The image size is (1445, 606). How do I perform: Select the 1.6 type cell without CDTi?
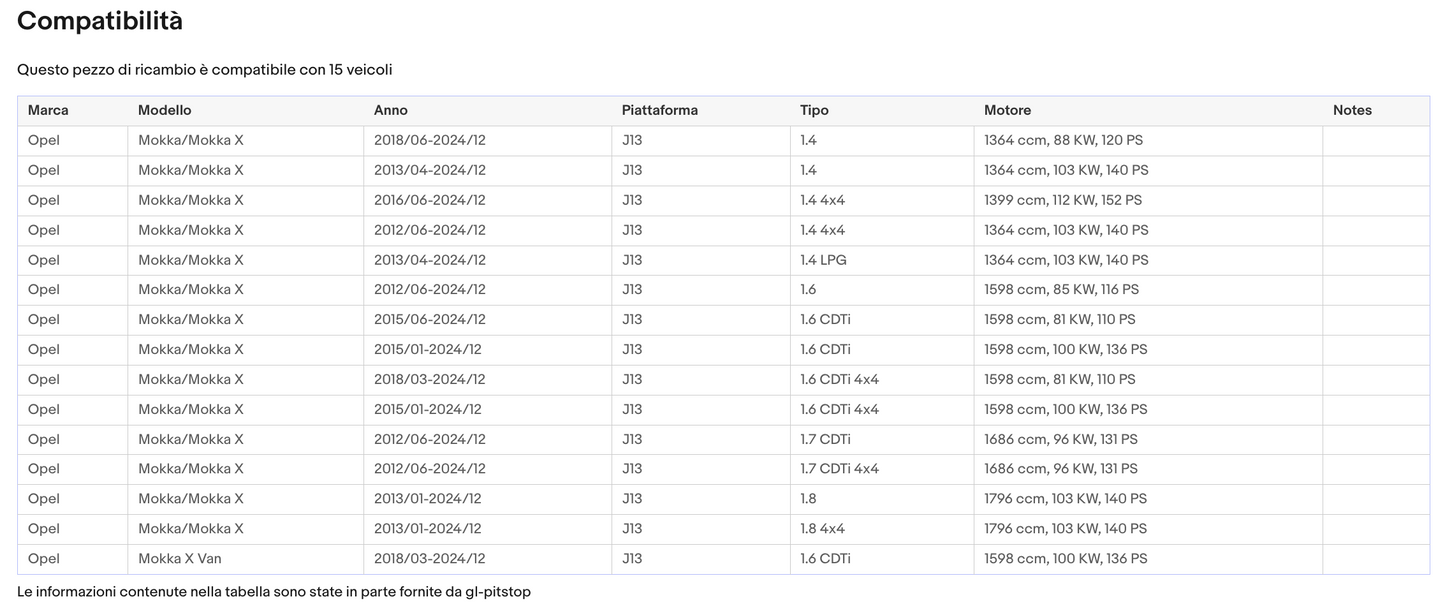[x=808, y=290]
